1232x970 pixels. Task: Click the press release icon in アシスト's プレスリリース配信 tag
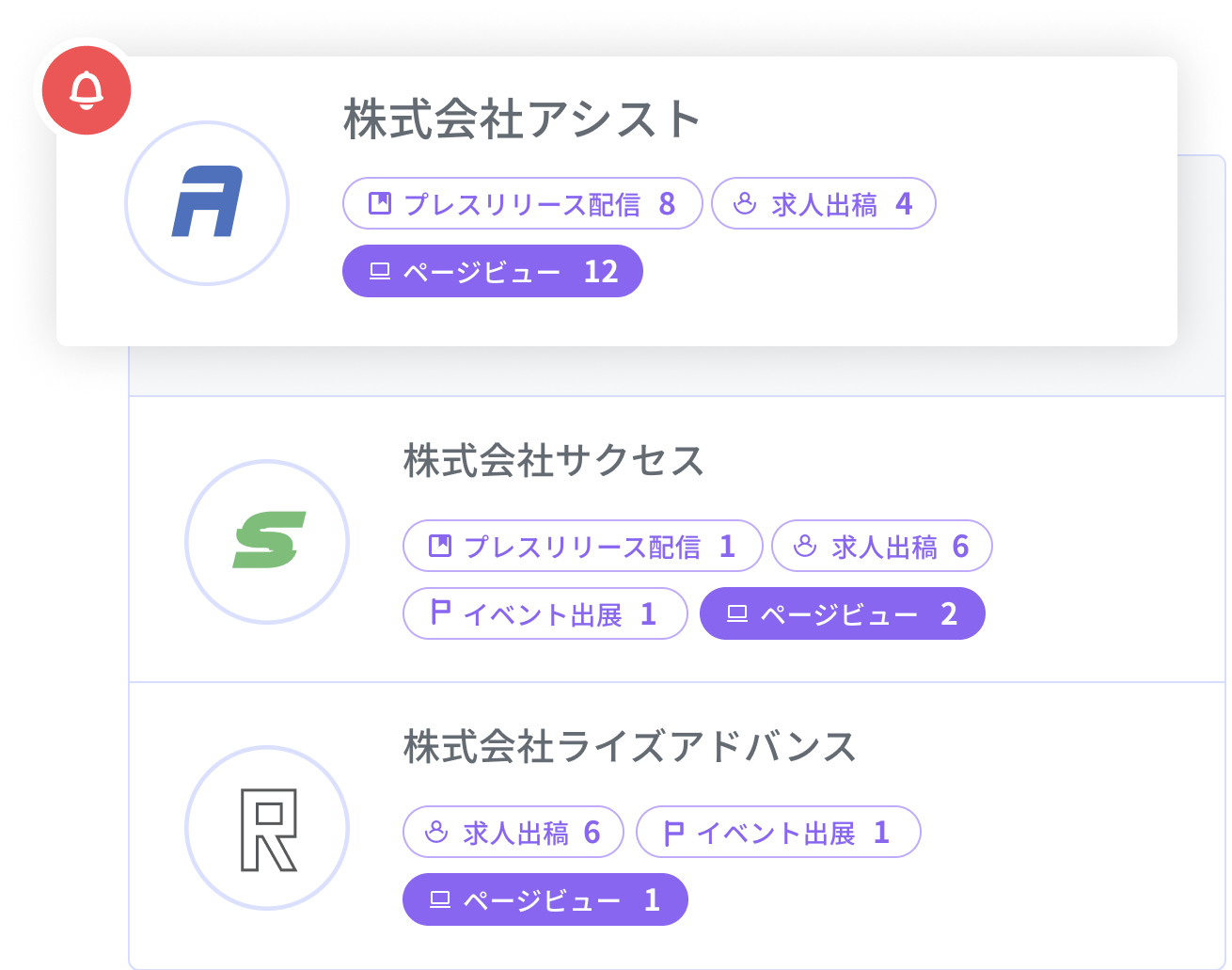tap(379, 203)
